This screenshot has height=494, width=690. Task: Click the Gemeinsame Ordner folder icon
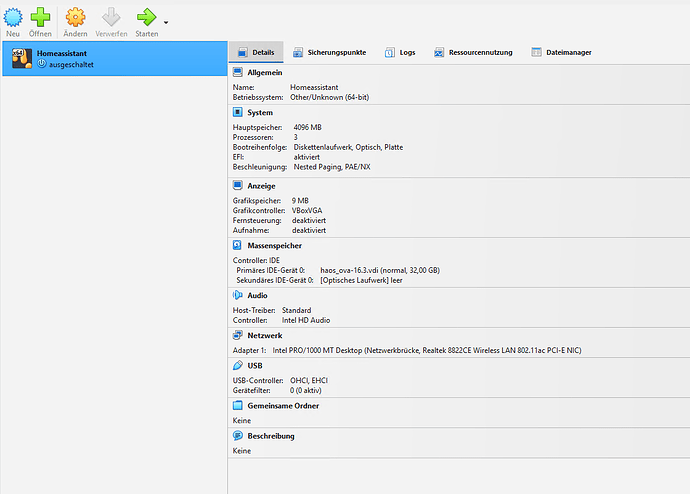238,405
